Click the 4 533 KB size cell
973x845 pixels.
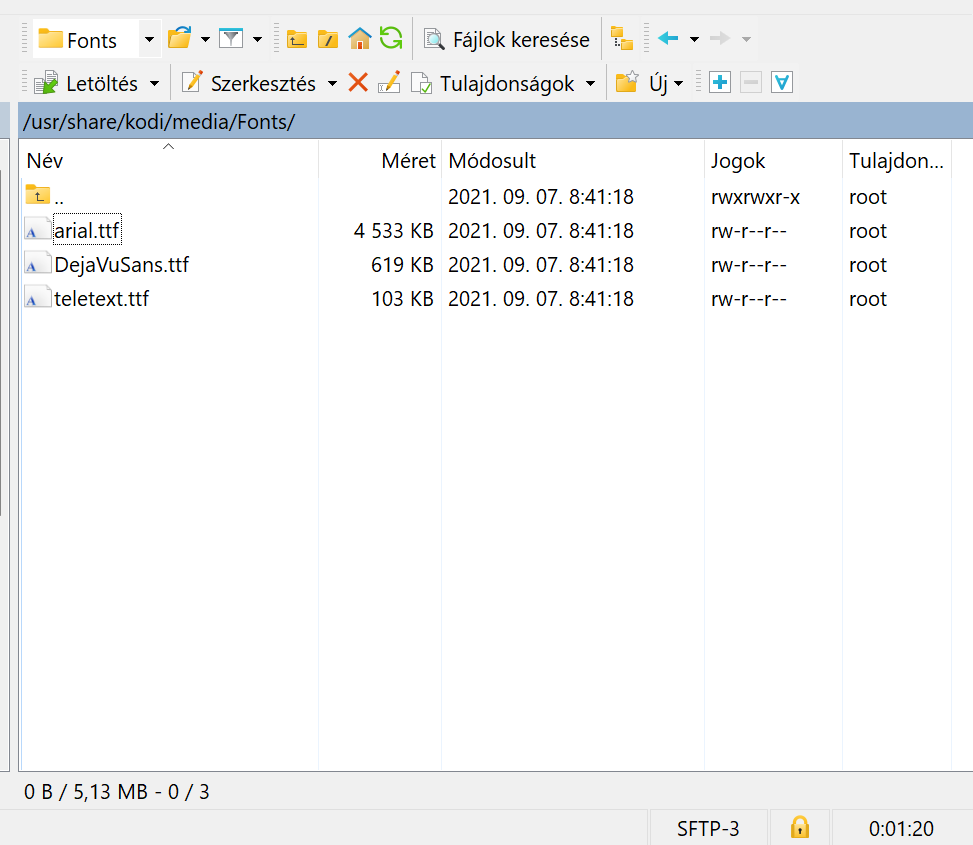point(393,230)
